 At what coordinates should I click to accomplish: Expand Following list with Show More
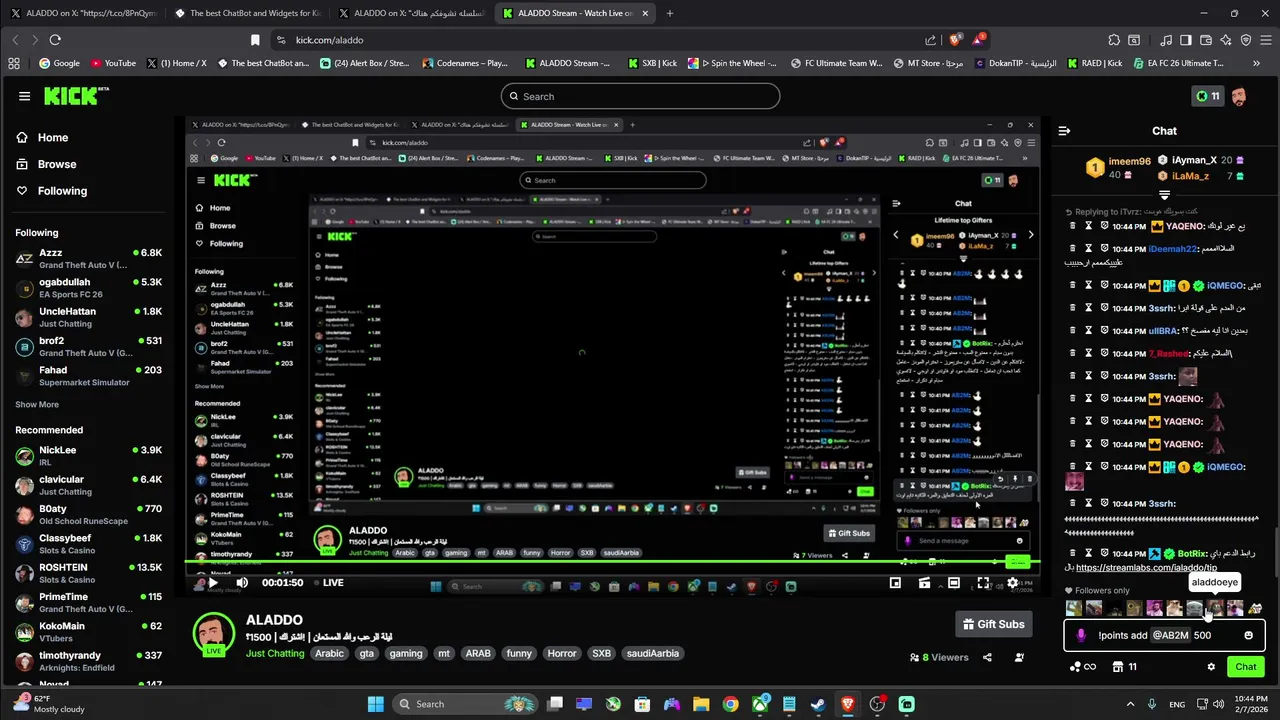[37, 405]
